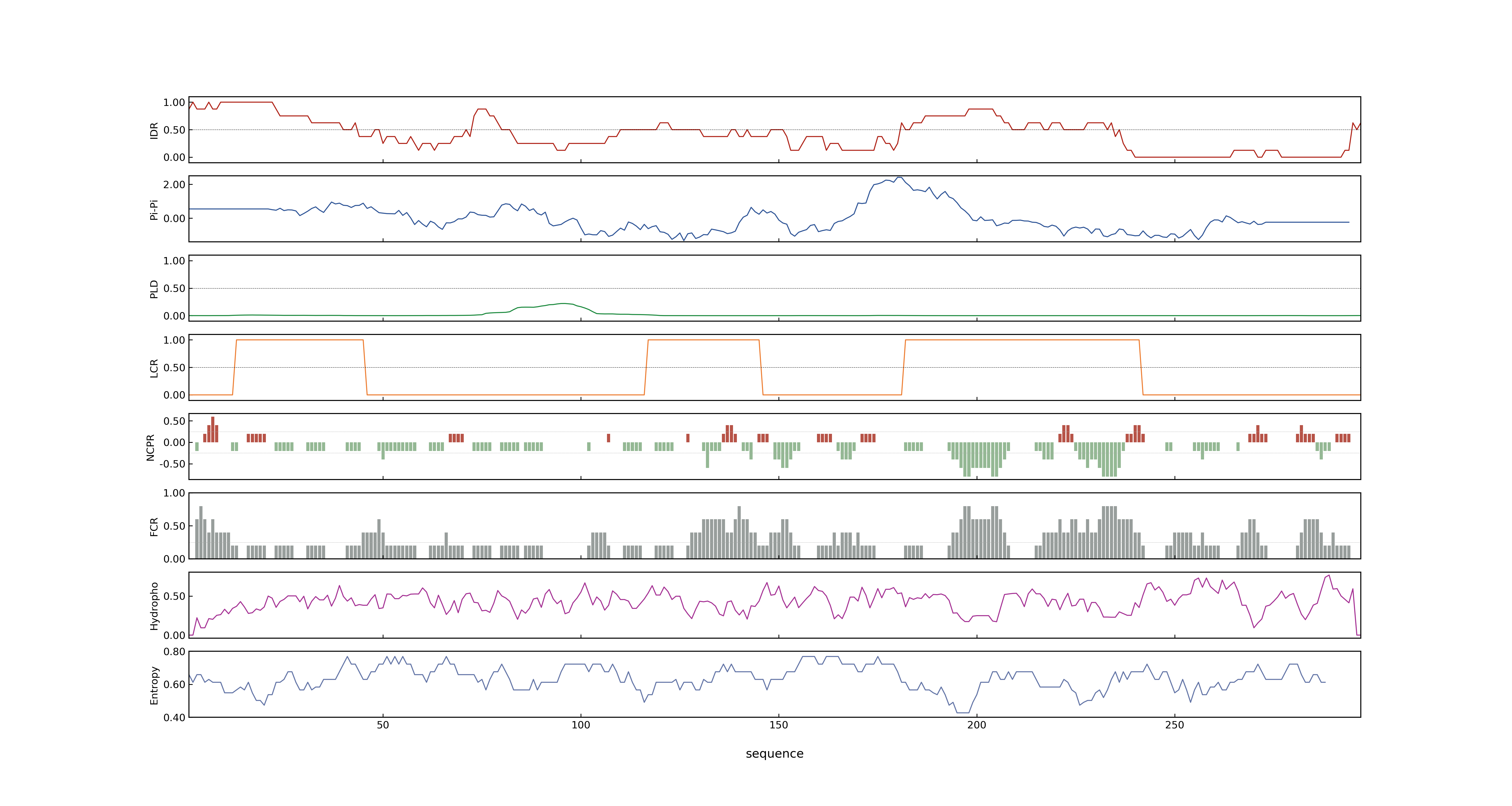
Task: Click the tallest red NCPR bar at left
Action: tap(212, 429)
